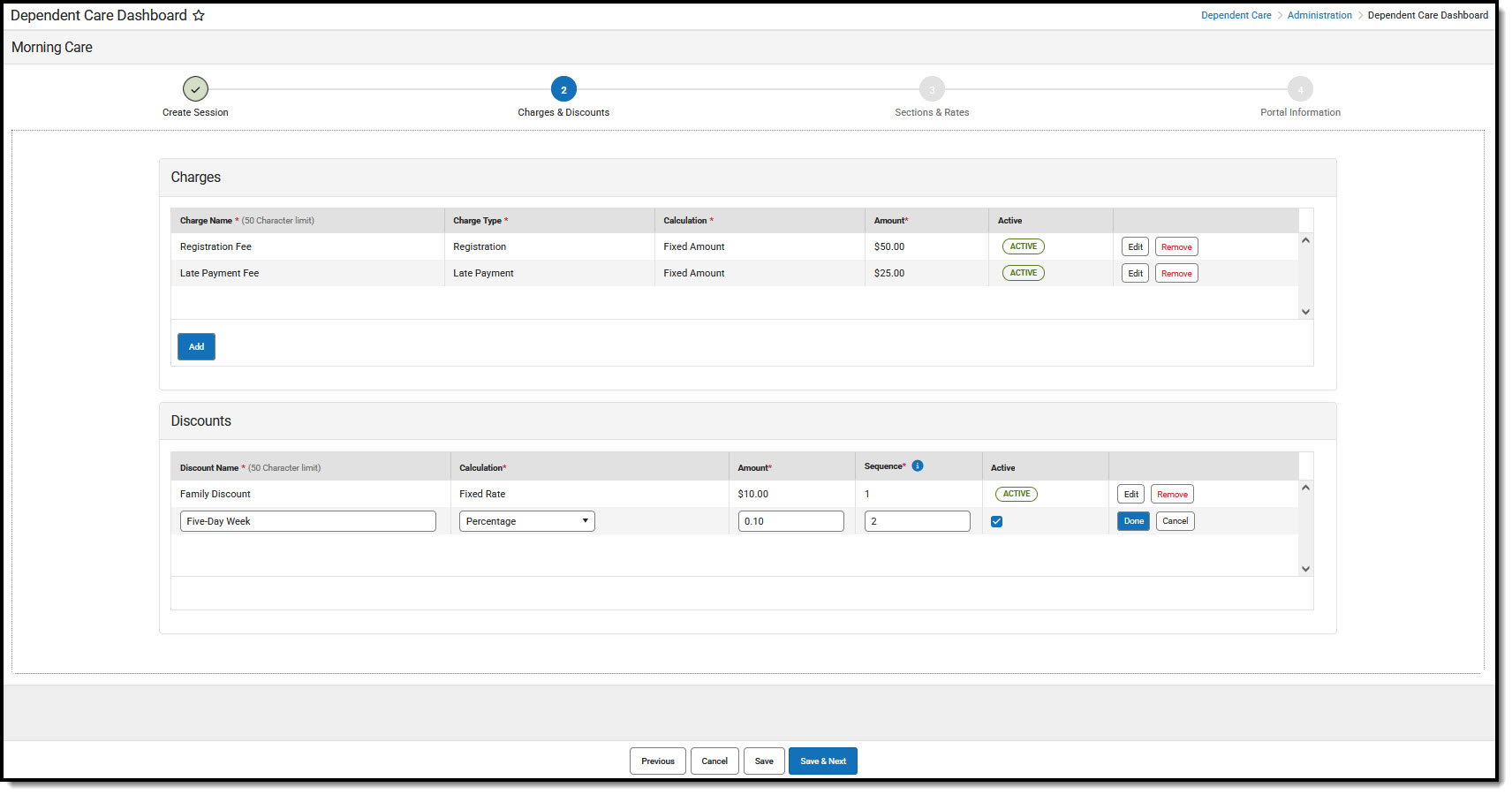Viewport: 1512px width, 795px height.
Task: Click the Dependent Care breadcrumb link
Action: [x=1236, y=15]
